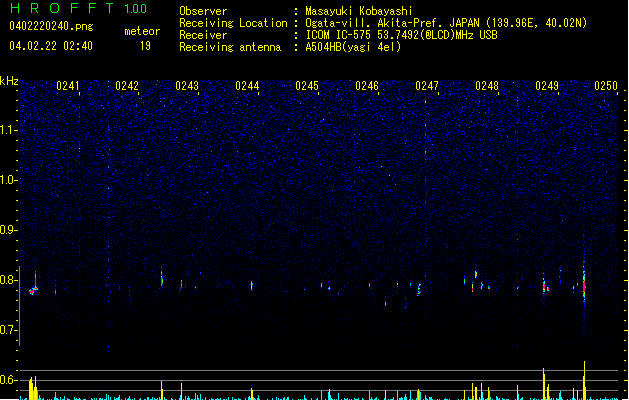
Task: Click the receiver text ICOM IC-575
Action: pos(340,35)
